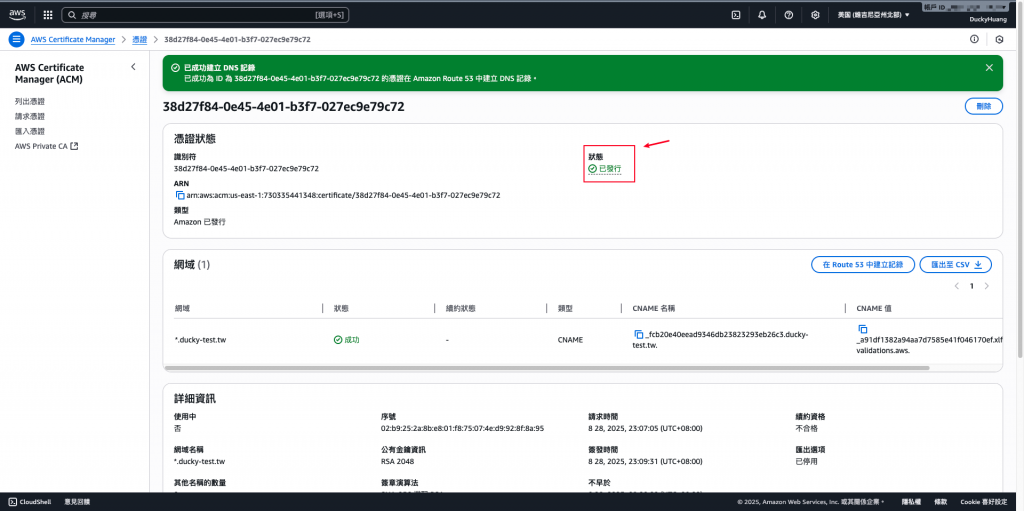
Task: Click the AWS Certificate Manager breadcrumb
Action: (73, 39)
